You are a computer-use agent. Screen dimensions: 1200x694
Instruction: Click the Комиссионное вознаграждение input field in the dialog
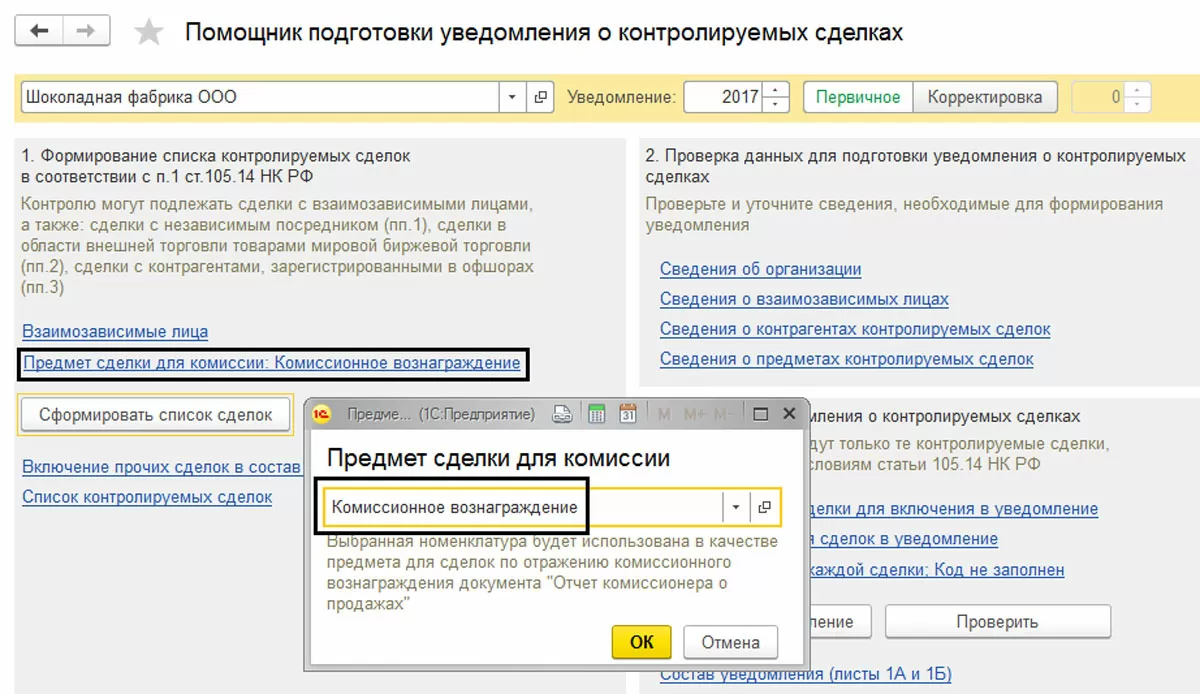pos(523,507)
